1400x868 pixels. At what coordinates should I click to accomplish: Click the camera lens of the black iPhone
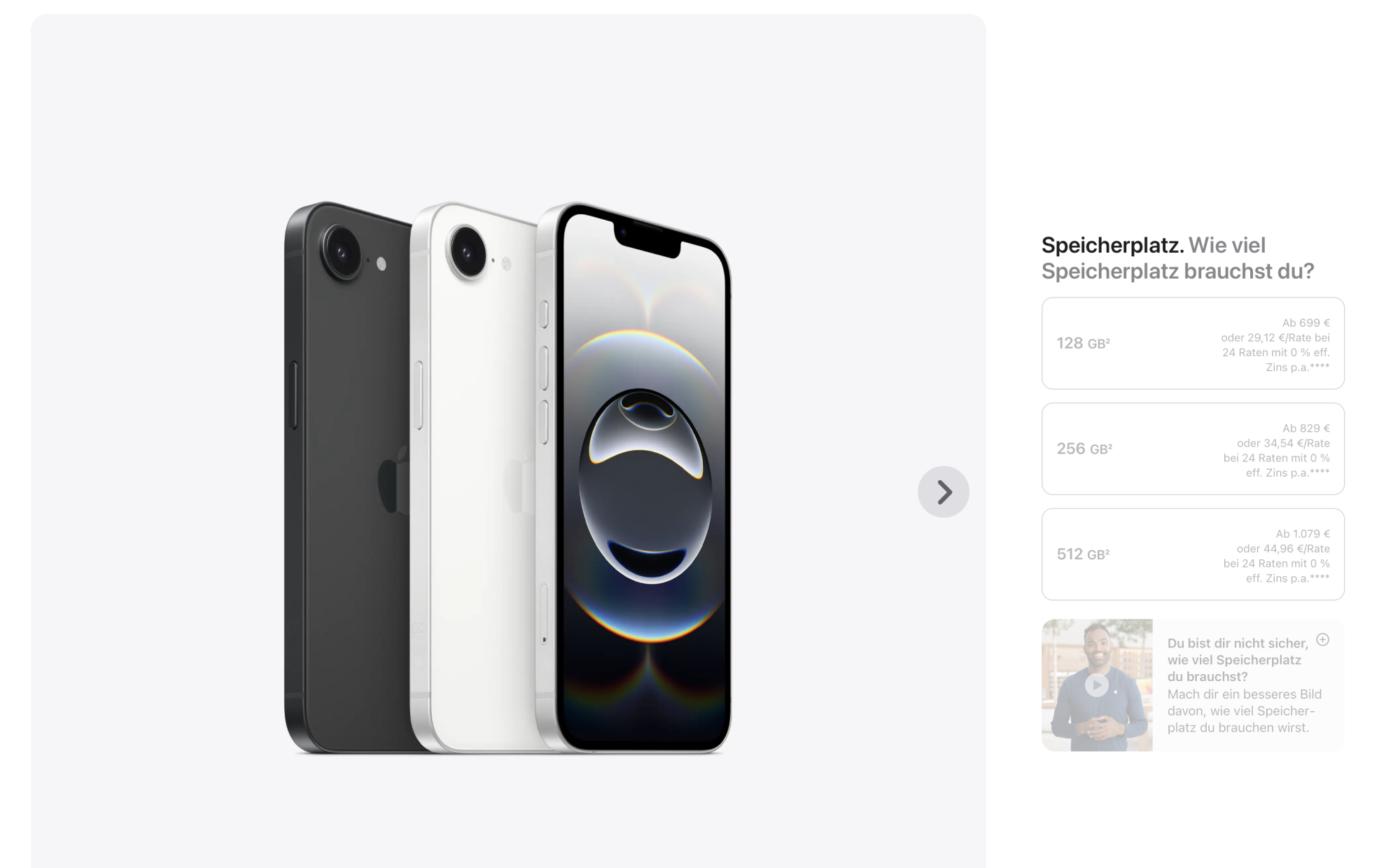(x=342, y=252)
